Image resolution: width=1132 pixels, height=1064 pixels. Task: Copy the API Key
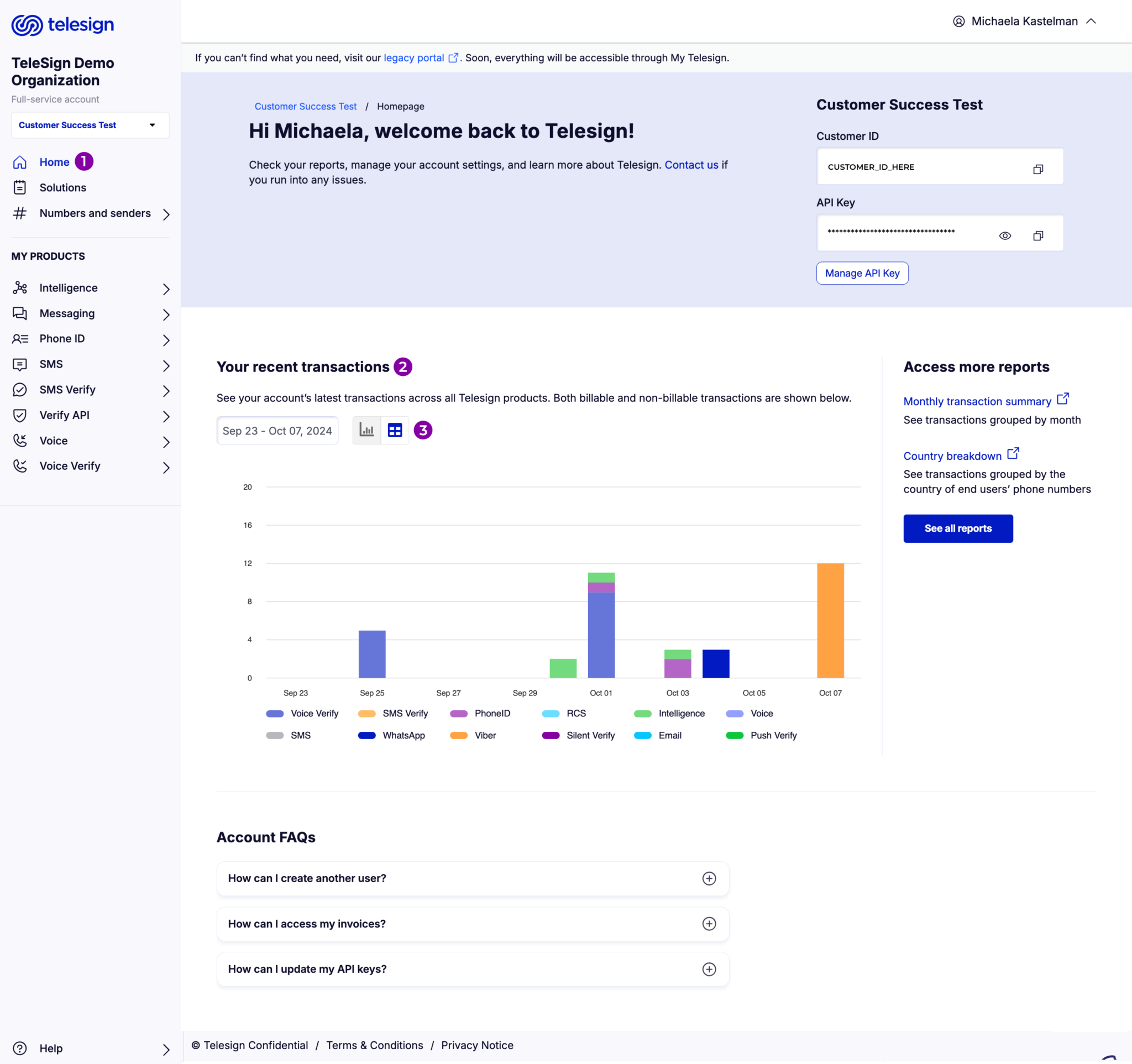pyautogui.click(x=1037, y=235)
